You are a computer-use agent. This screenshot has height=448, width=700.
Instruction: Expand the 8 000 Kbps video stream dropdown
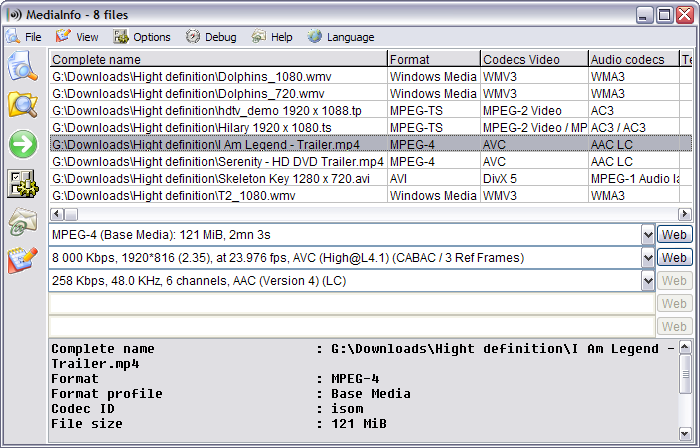(x=648, y=257)
